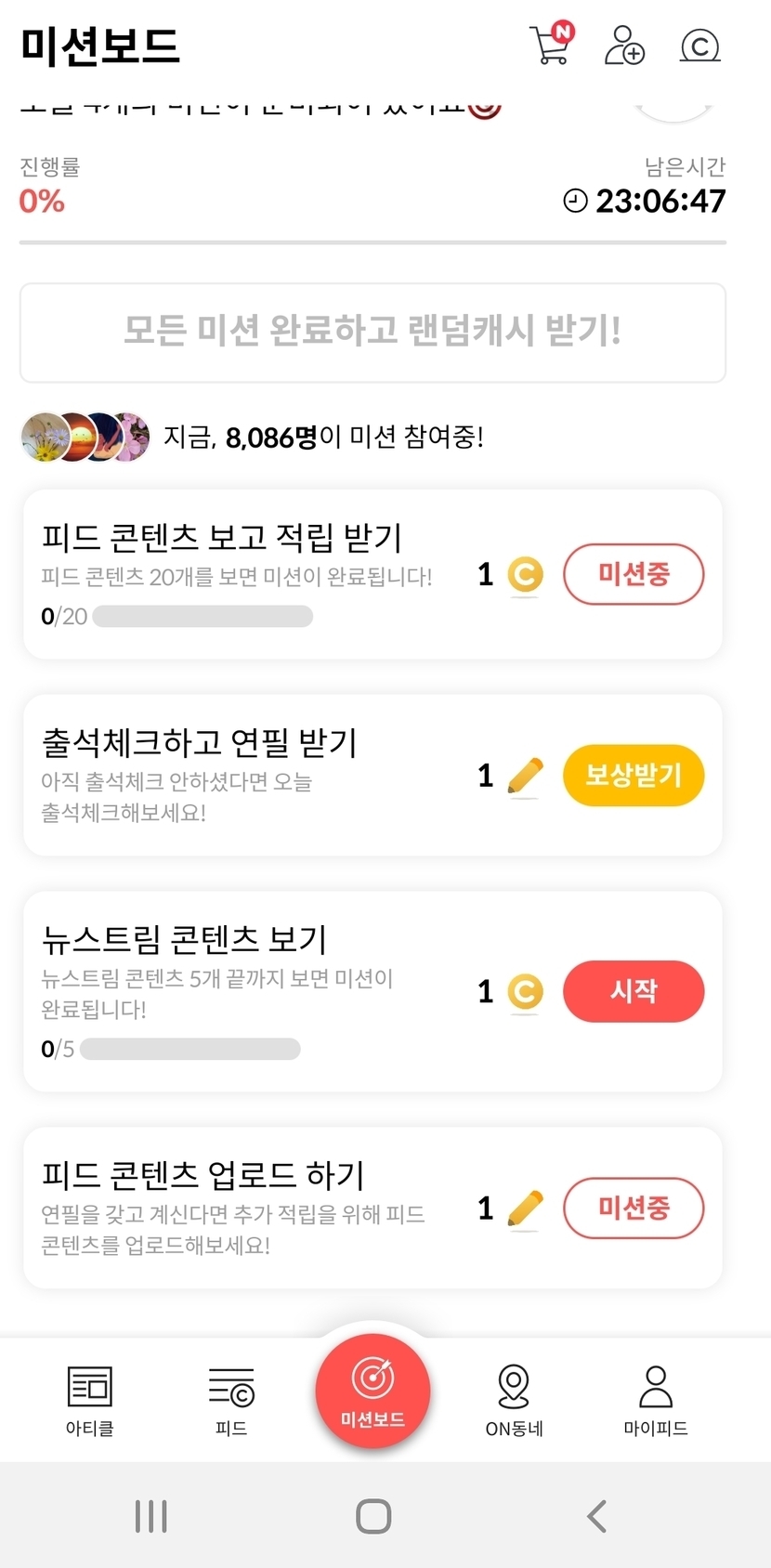Tap 미션중 for 피드 콘텐츠 업로드 하기
This screenshot has height=1568, width=771.
[x=634, y=1208]
